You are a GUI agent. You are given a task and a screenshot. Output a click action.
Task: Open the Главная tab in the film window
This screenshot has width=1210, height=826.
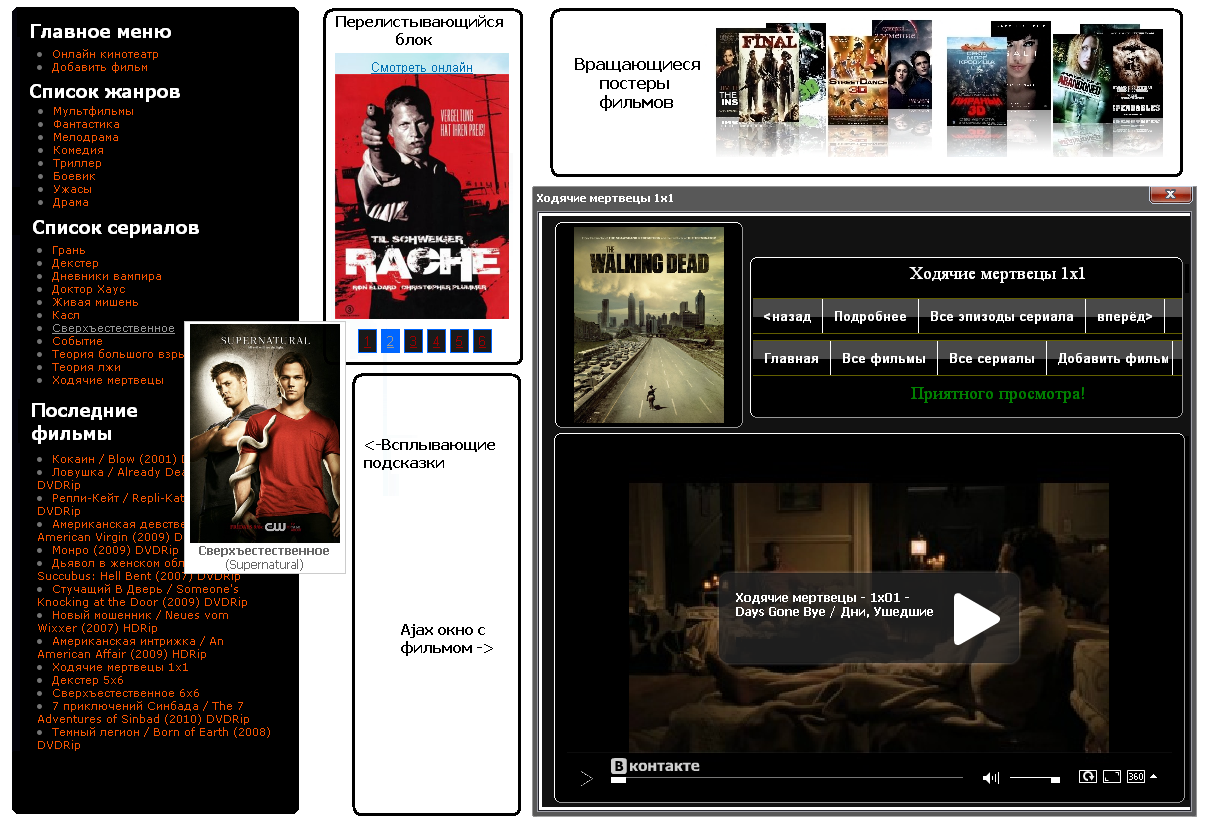791,358
